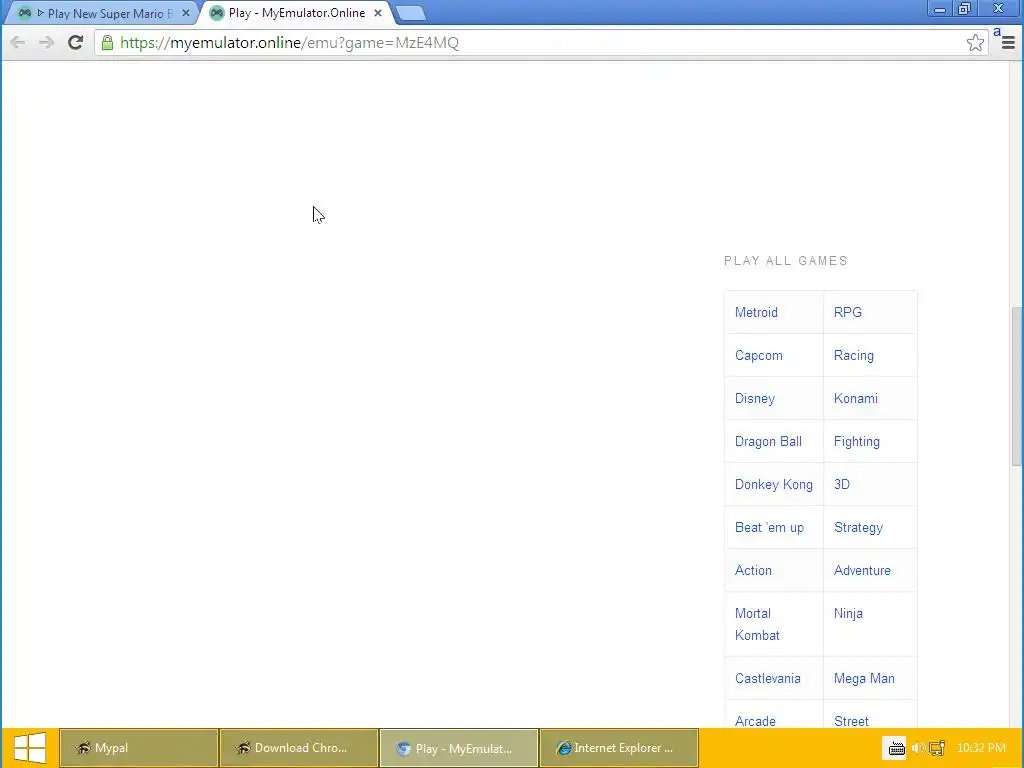The image size is (1024, 768).
Task: Open the Capcom games category
Action: [x=758, y=355]
